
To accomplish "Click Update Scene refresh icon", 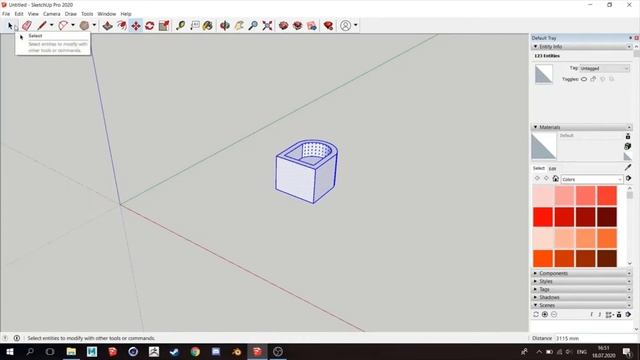I will [x=536, y=314].
